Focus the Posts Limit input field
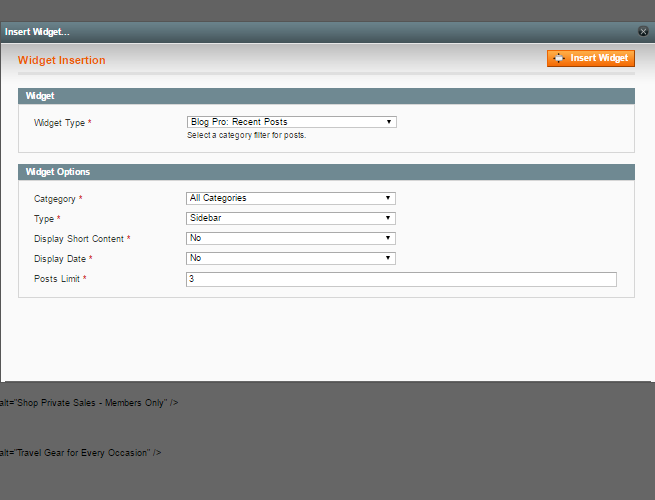Viewport: 655px width, 500px height. (401, 279)
